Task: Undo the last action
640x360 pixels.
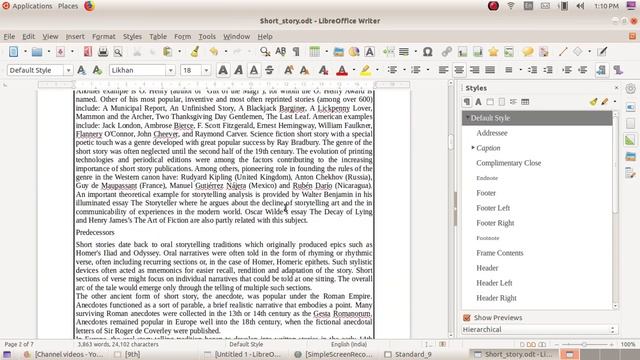Action: coord(213,52)
